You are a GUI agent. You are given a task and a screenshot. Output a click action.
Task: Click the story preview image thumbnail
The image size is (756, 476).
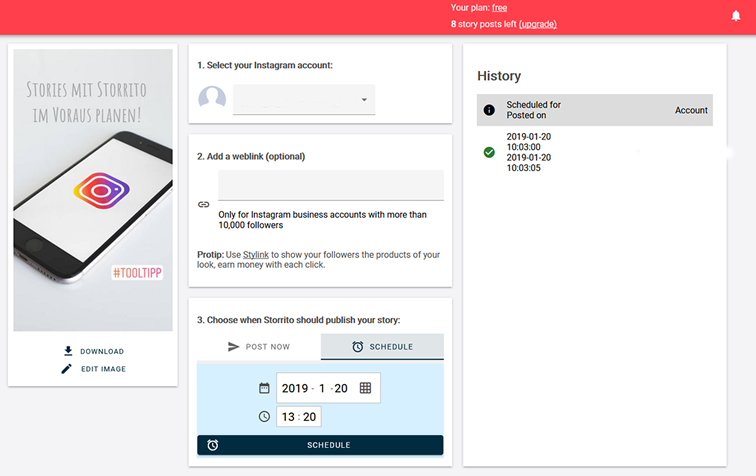click(93, 190)
